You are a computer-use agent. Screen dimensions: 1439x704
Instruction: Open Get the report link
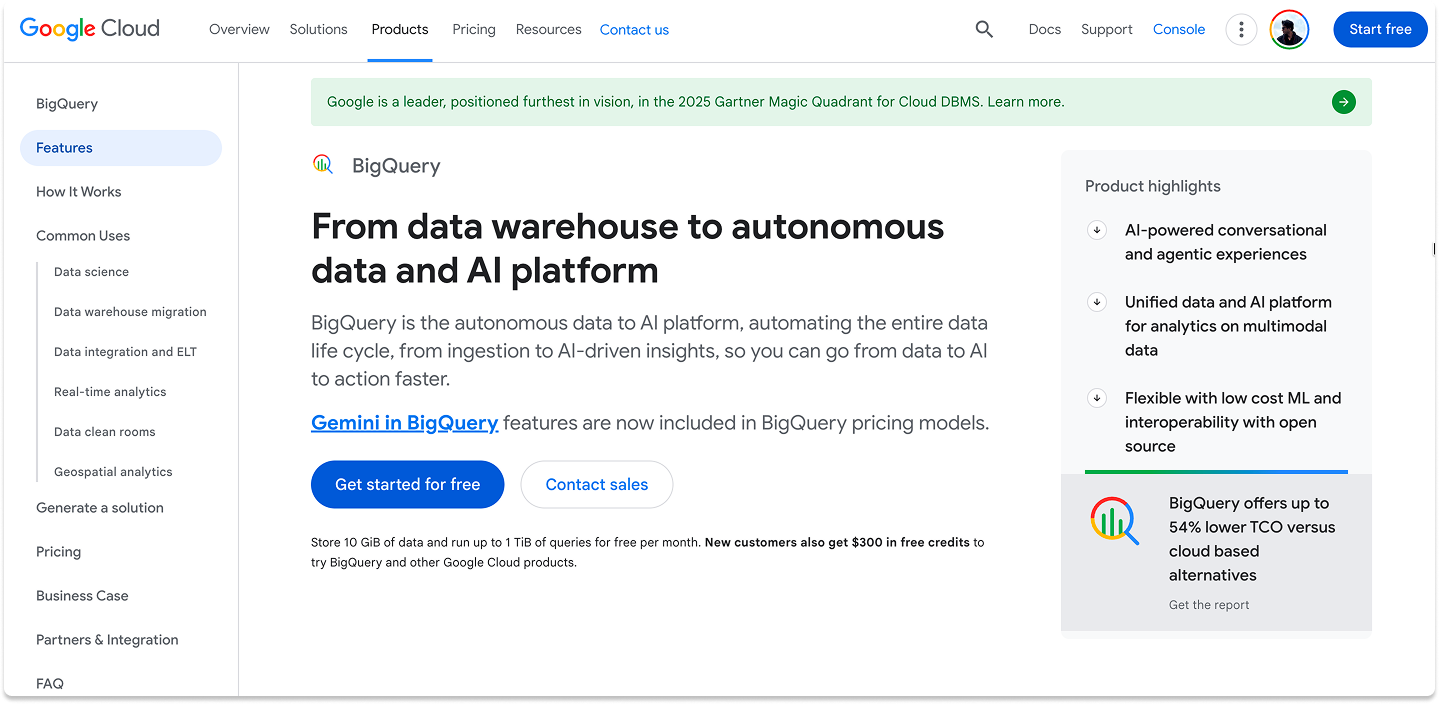click(x=1209, y=605)
